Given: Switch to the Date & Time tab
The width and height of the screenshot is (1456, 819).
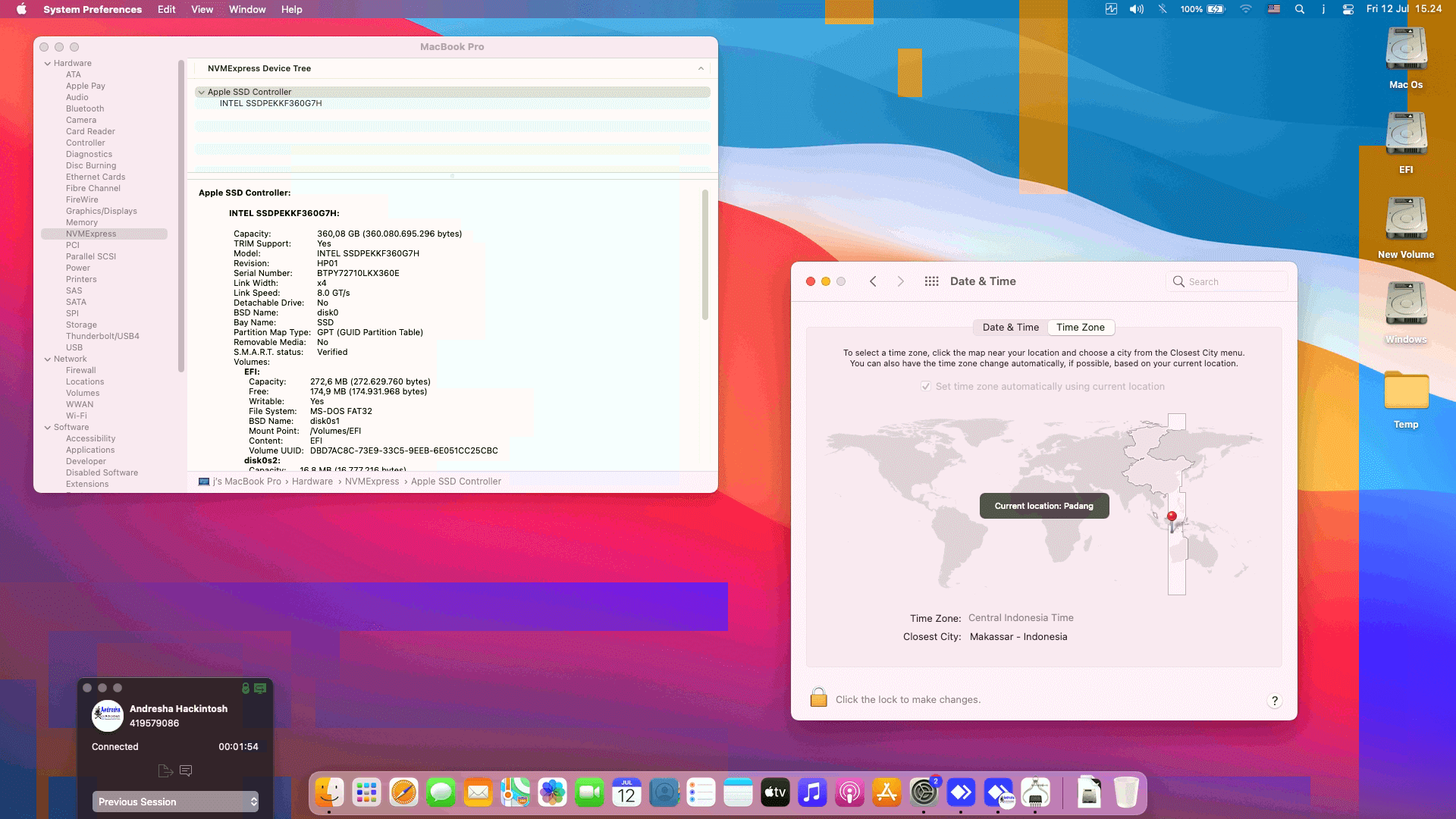Looking at the screenshot, I should coord(1011,328).
